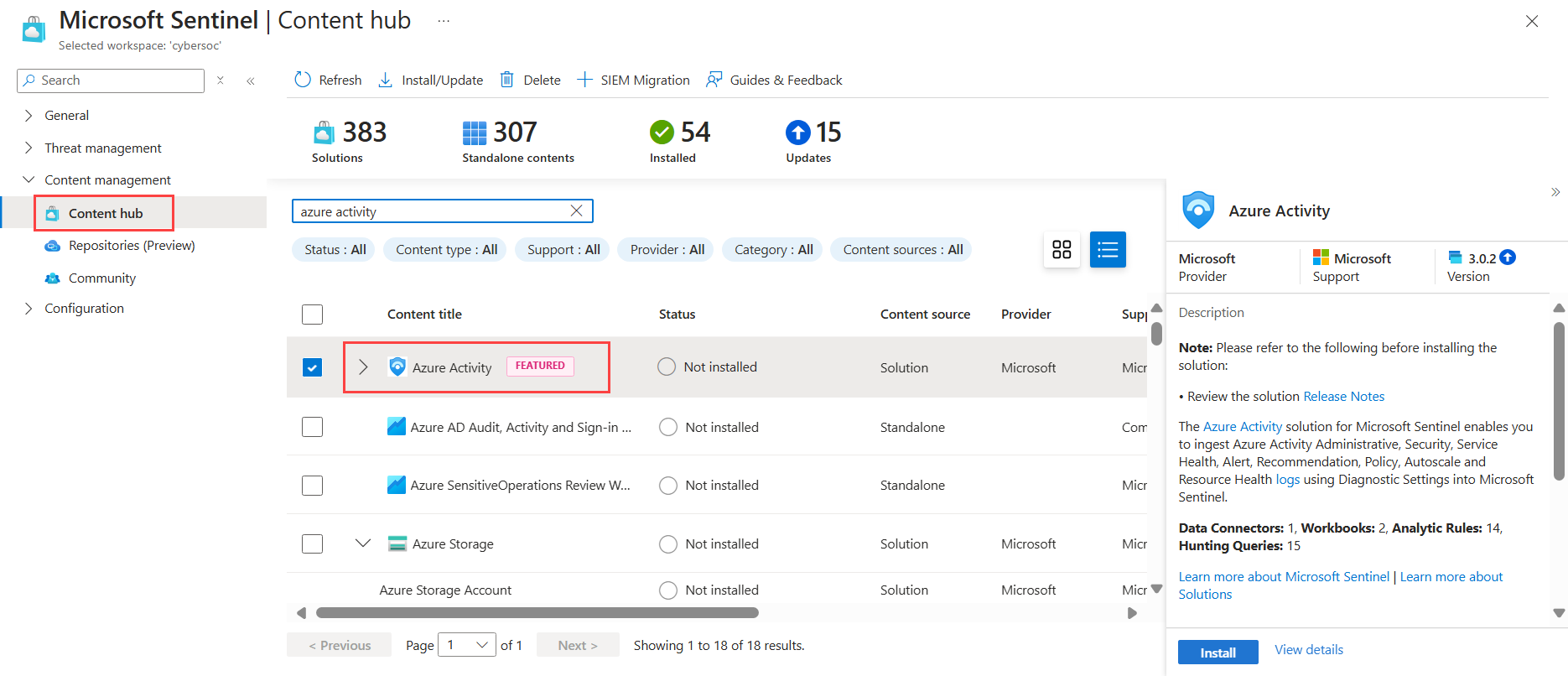Collapse the Azure Storage solution row
Screen dimensions: 1568x676
(363, 543)
